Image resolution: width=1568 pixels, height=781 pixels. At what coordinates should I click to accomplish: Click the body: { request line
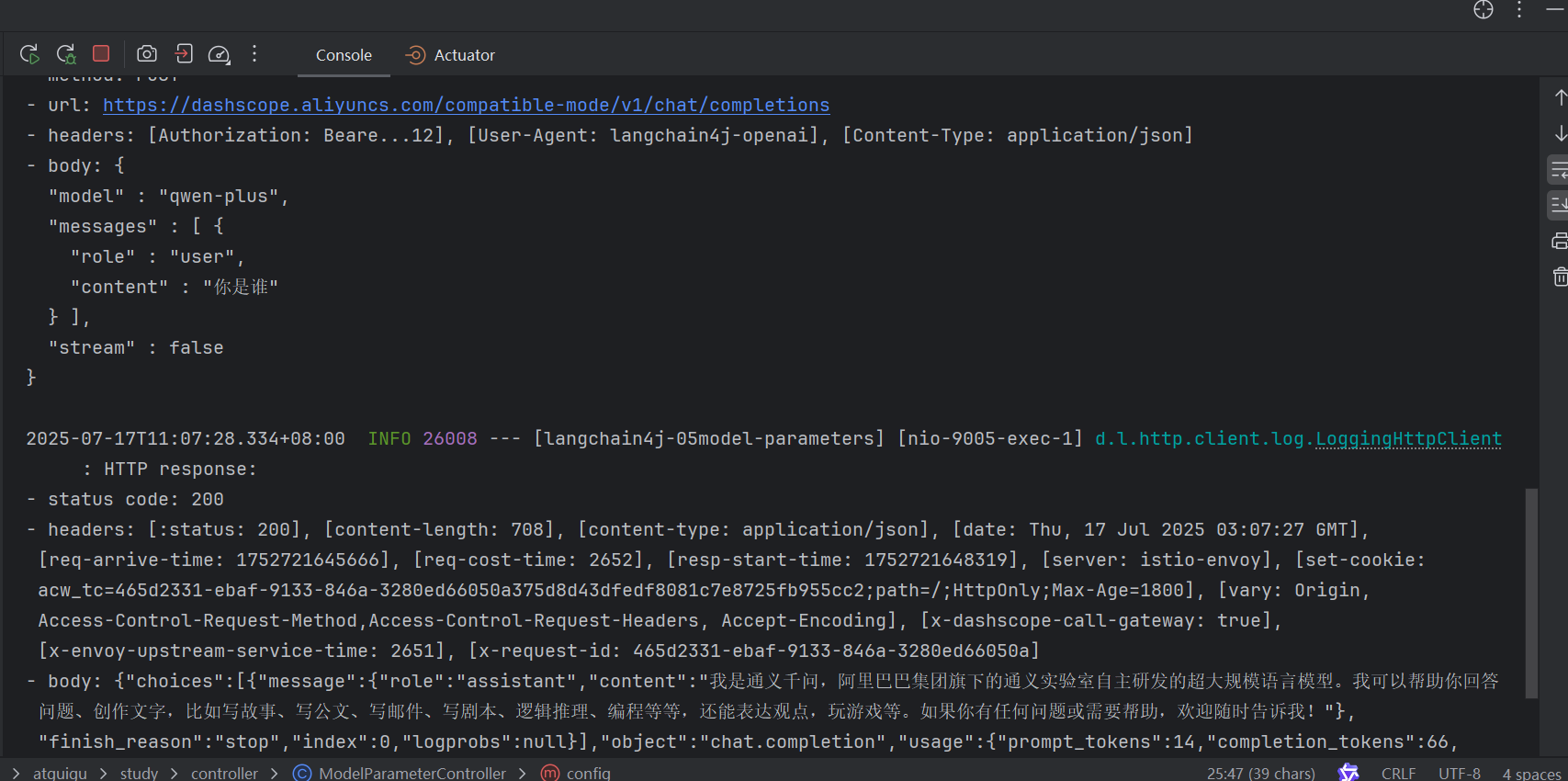pyautogui.click(x=75, y=165)
